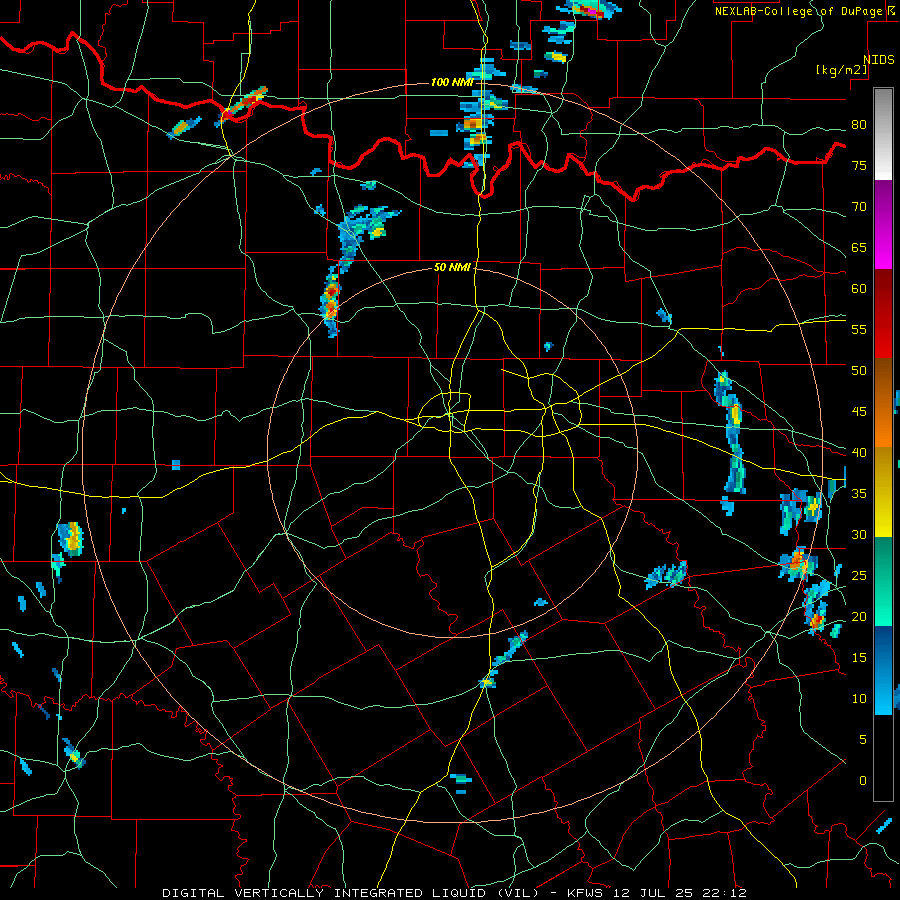Click the legend value 65

859,248
